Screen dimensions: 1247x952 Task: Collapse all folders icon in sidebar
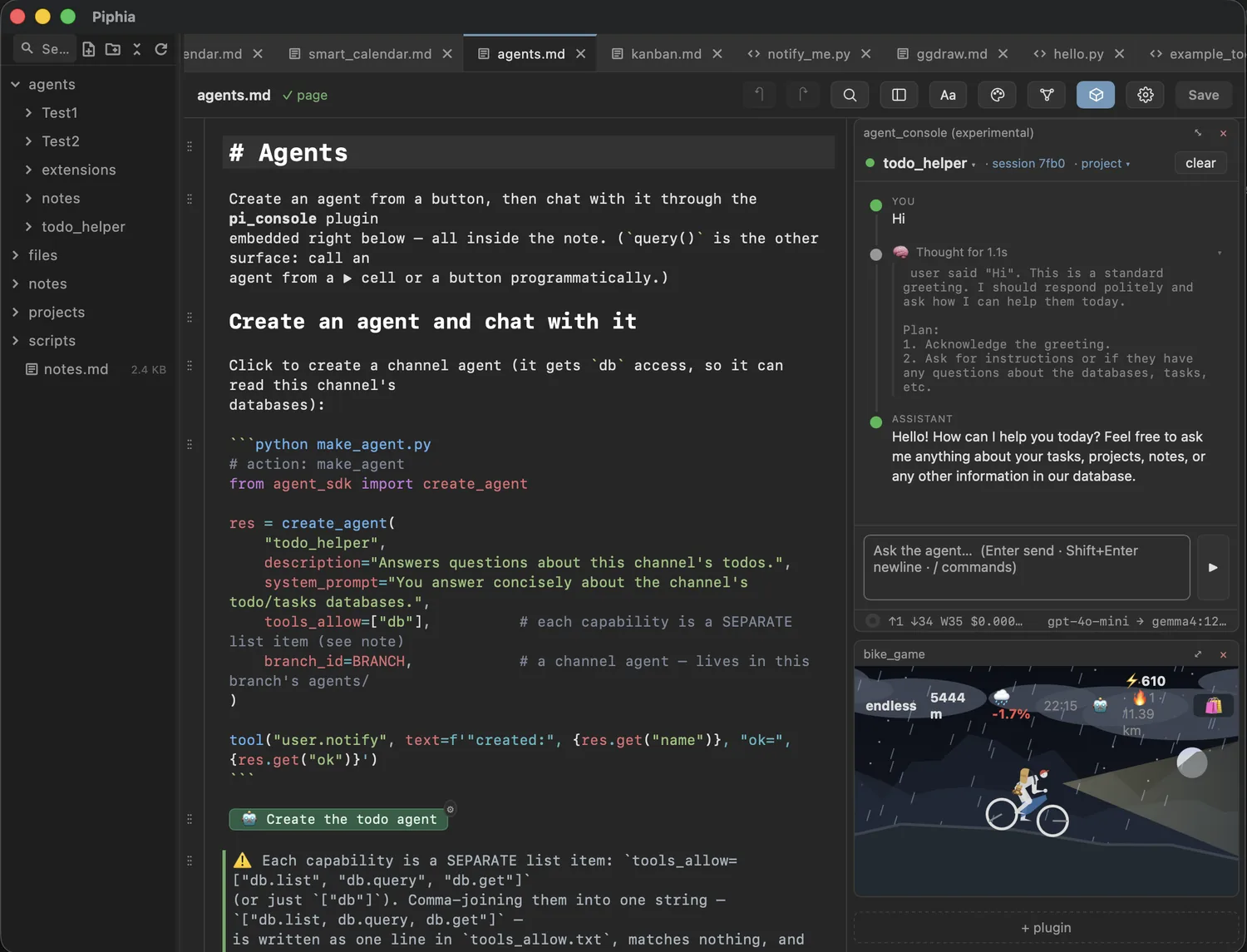(137, 49)
